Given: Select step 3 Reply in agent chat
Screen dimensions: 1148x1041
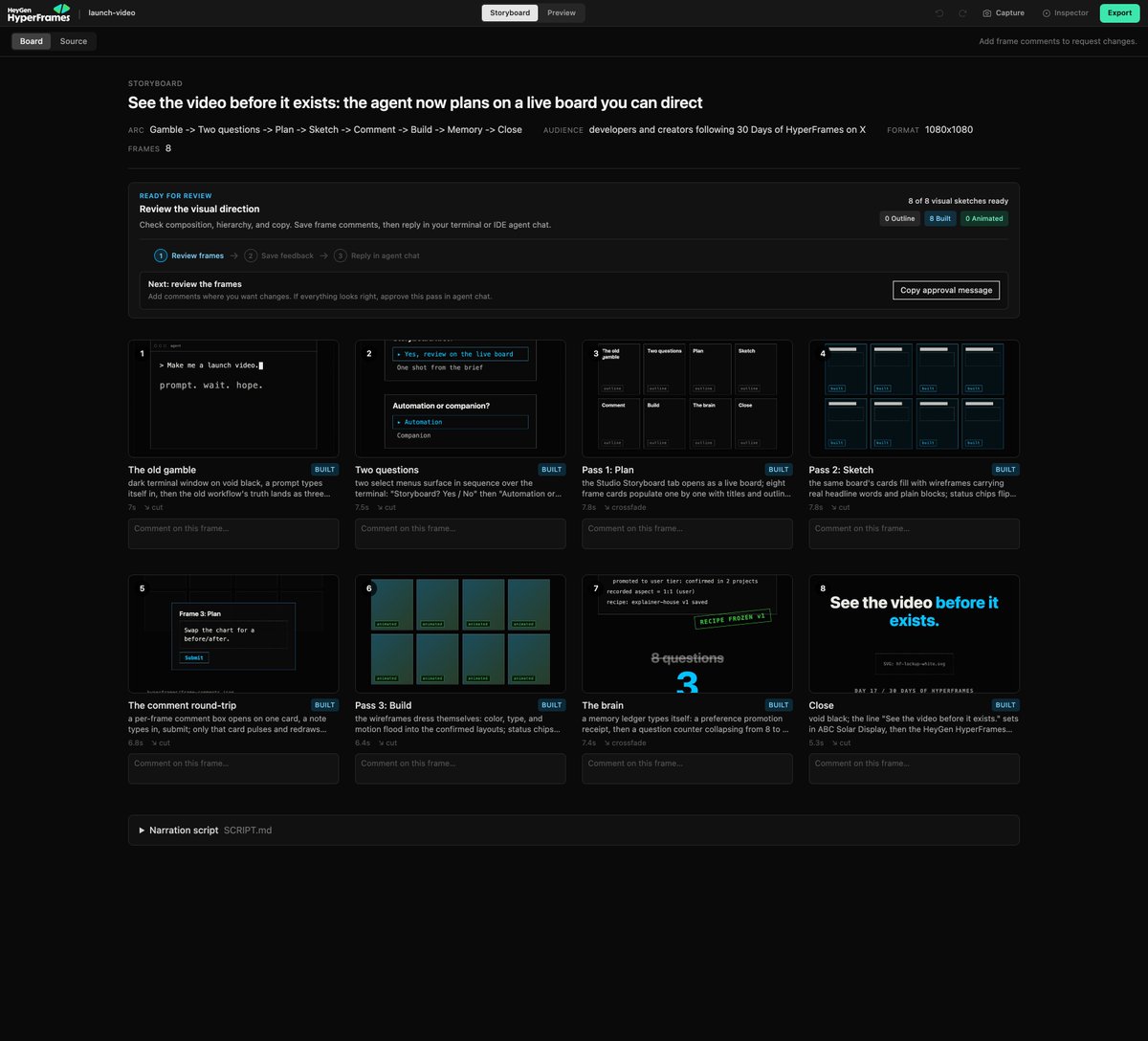Looking at the screenshot, I should (x=377, y=255).
